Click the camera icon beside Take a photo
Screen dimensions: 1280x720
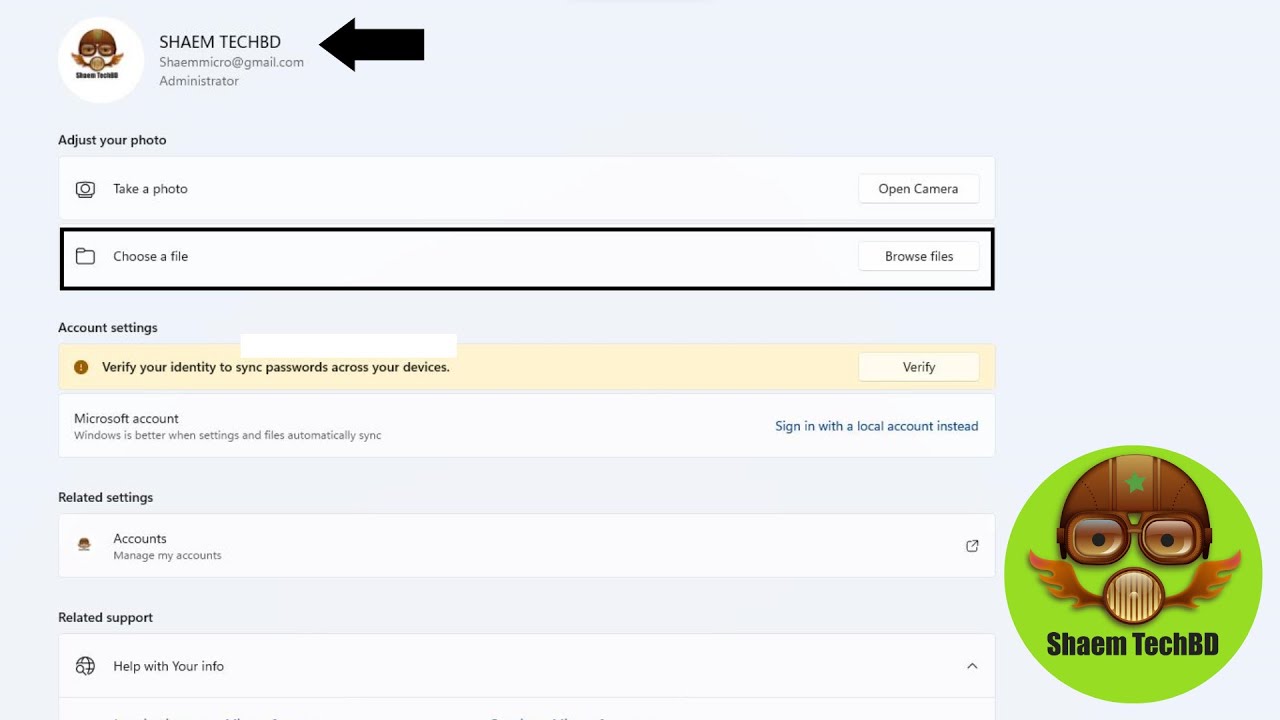coord(86,189)
